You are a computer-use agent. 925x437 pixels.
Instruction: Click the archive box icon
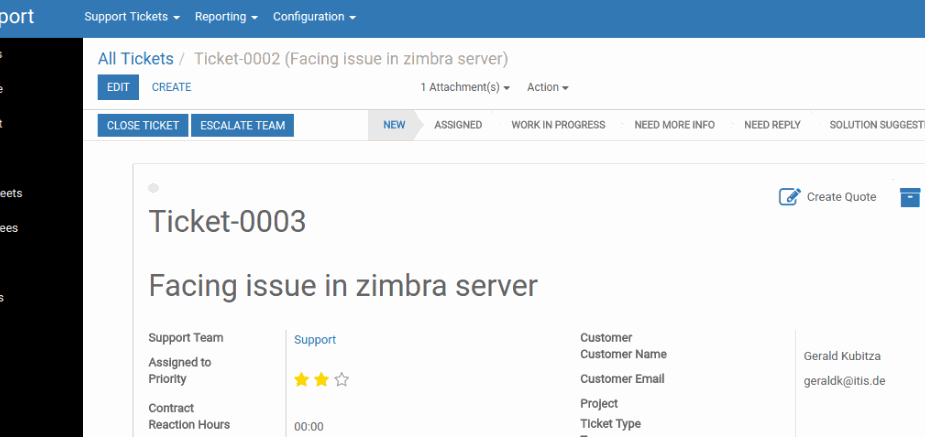pos(910,197)
